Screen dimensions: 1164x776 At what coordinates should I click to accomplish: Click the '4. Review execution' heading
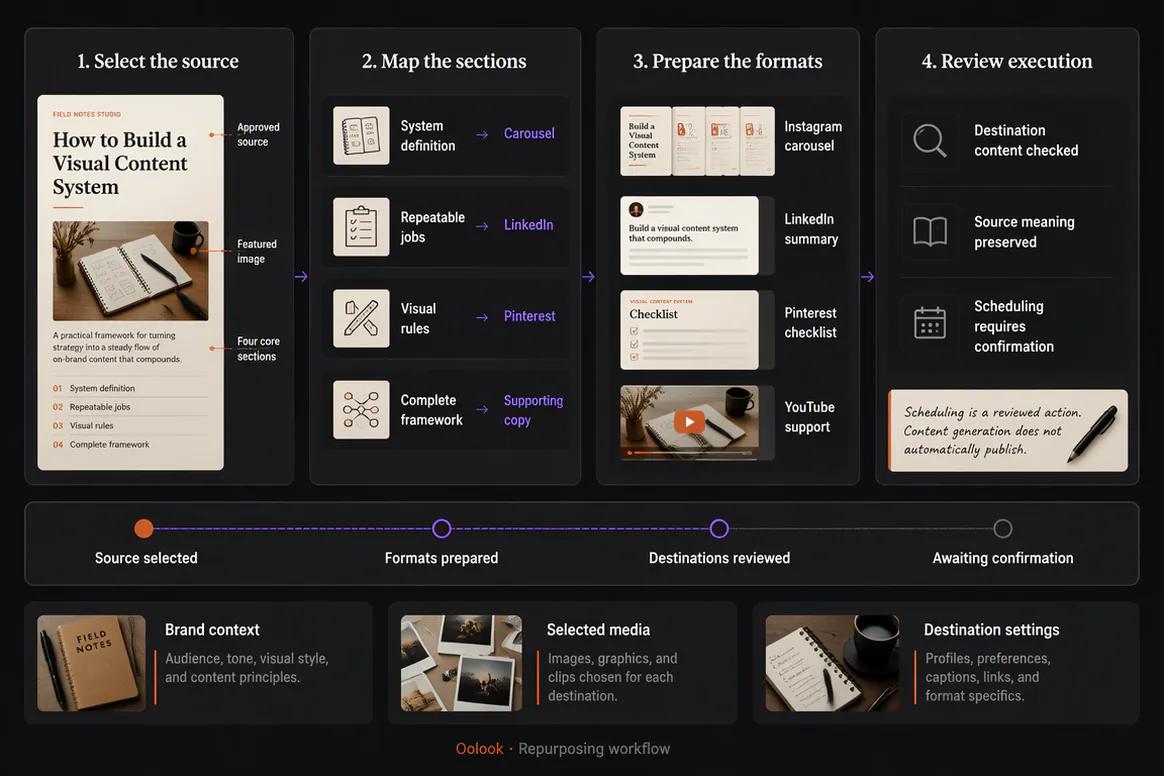point(1007,61)
